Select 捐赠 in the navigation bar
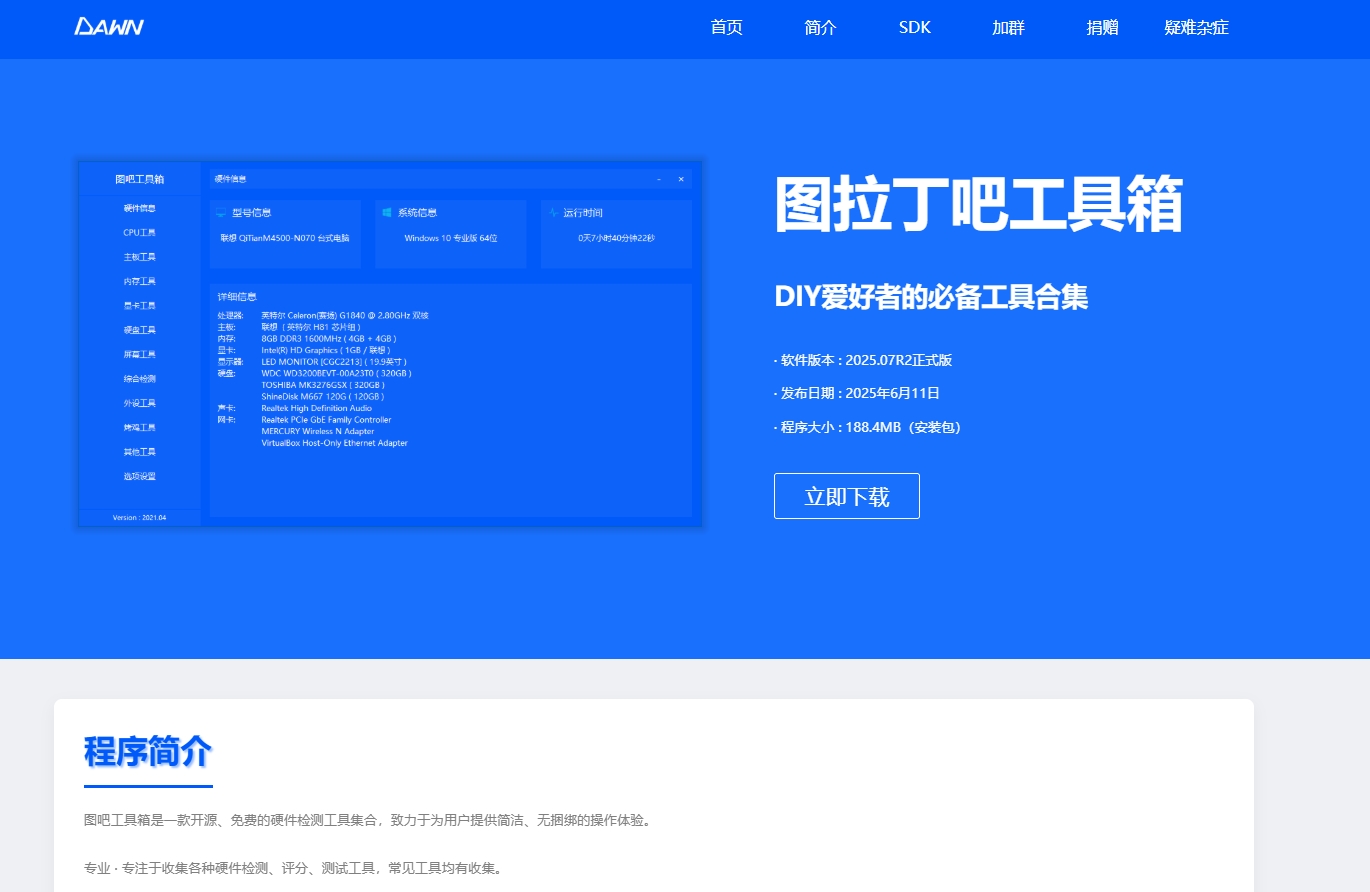 1101,29
